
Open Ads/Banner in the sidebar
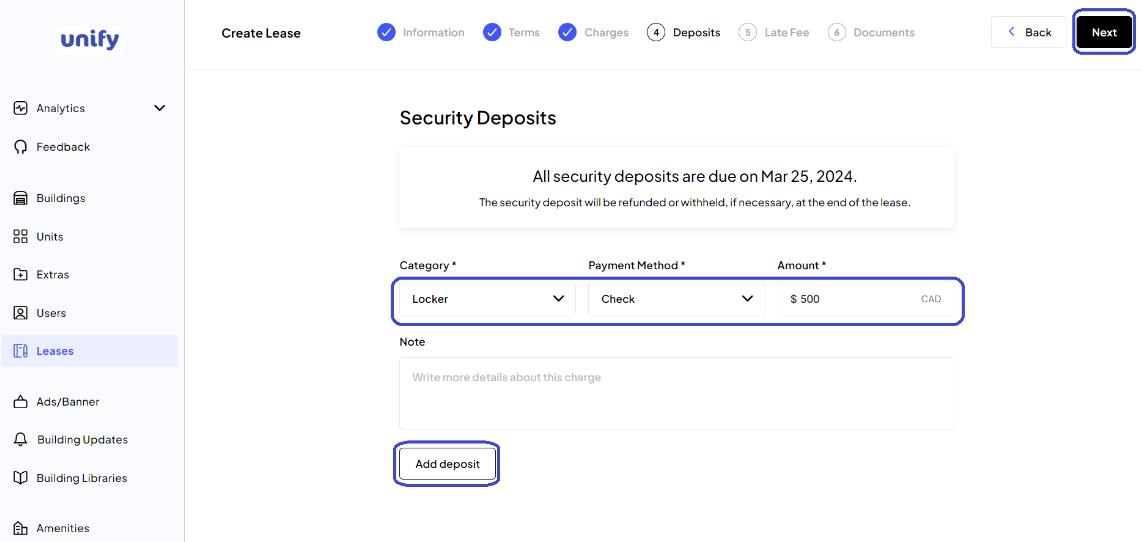[x=90, y=401]
